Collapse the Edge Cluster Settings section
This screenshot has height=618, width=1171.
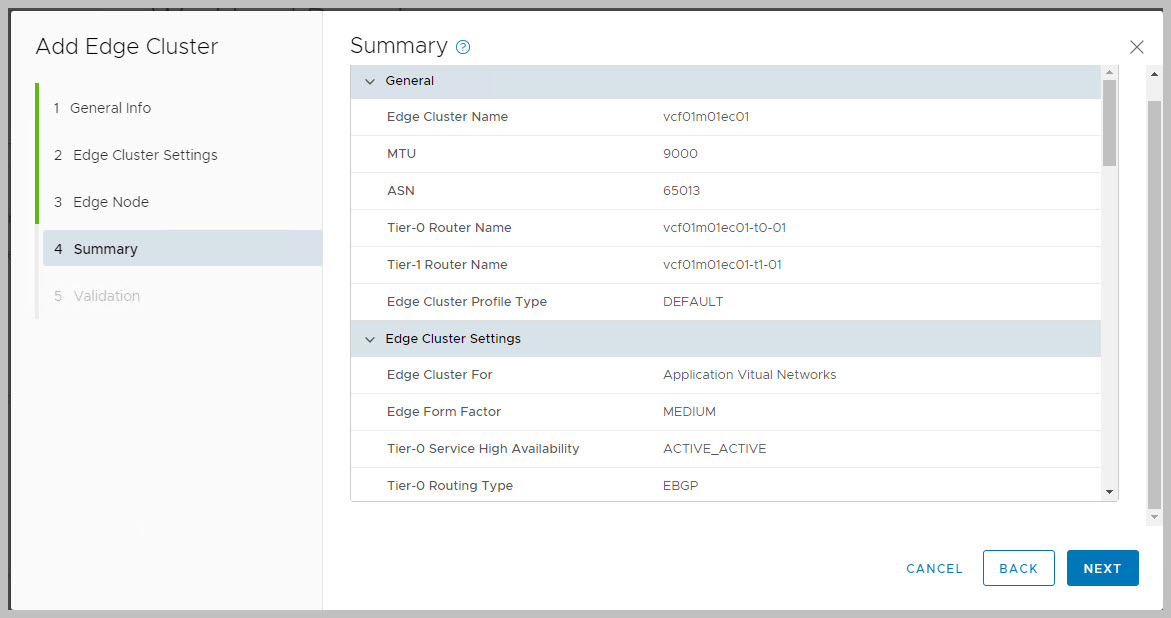tap(370, 339)
